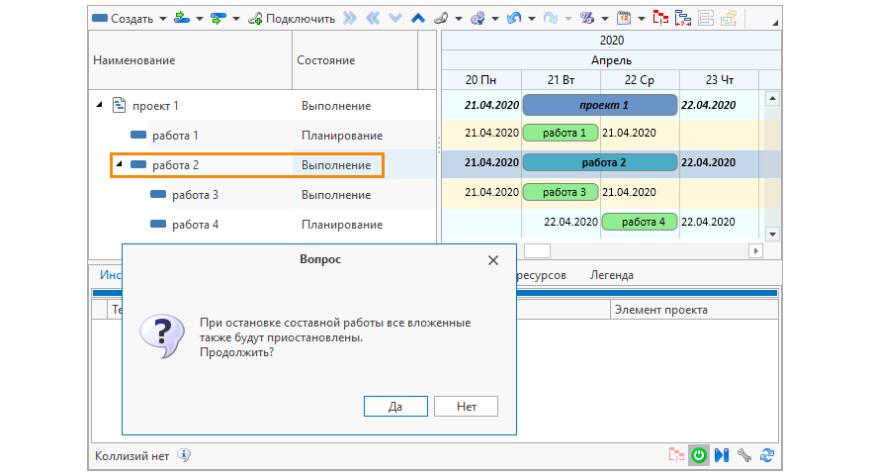The image size is (870, 475).
Task: Click the wrench settings icon in status bar
Action: pos(744,456)
